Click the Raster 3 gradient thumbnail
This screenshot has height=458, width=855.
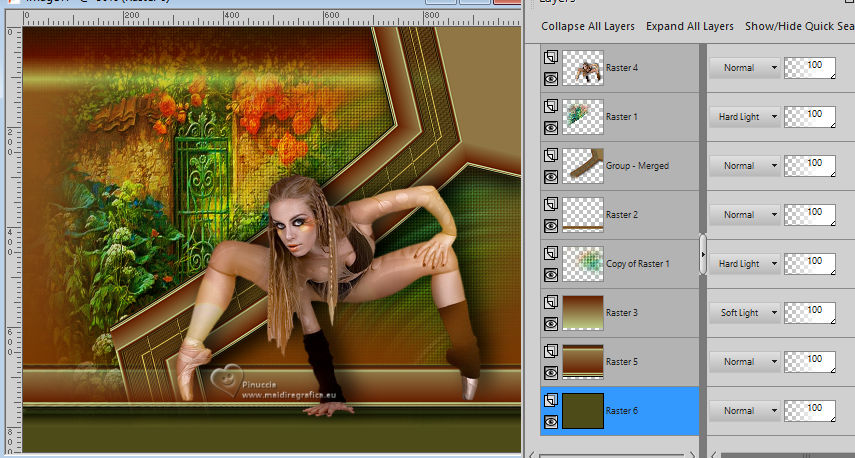coord(583,313)
